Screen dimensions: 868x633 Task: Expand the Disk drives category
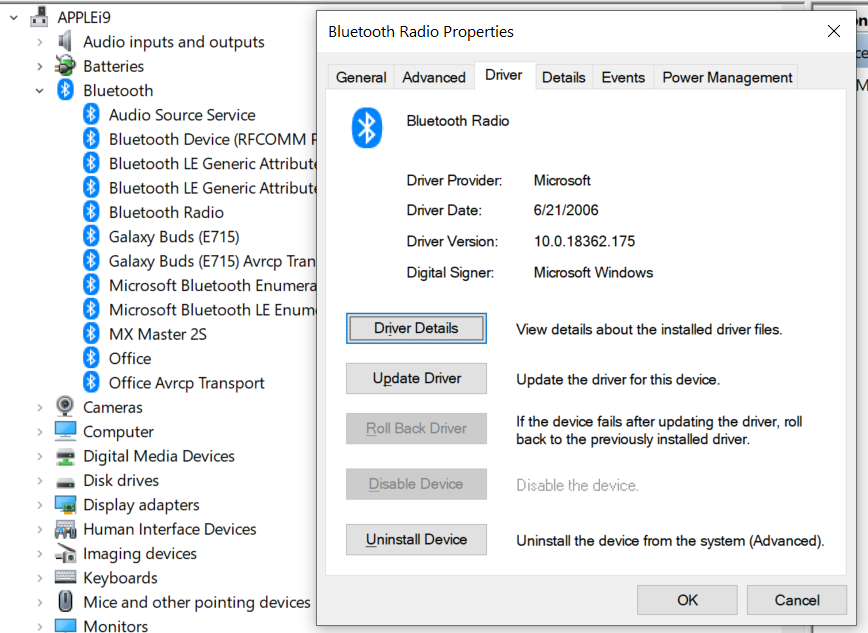tap(39, 481)
